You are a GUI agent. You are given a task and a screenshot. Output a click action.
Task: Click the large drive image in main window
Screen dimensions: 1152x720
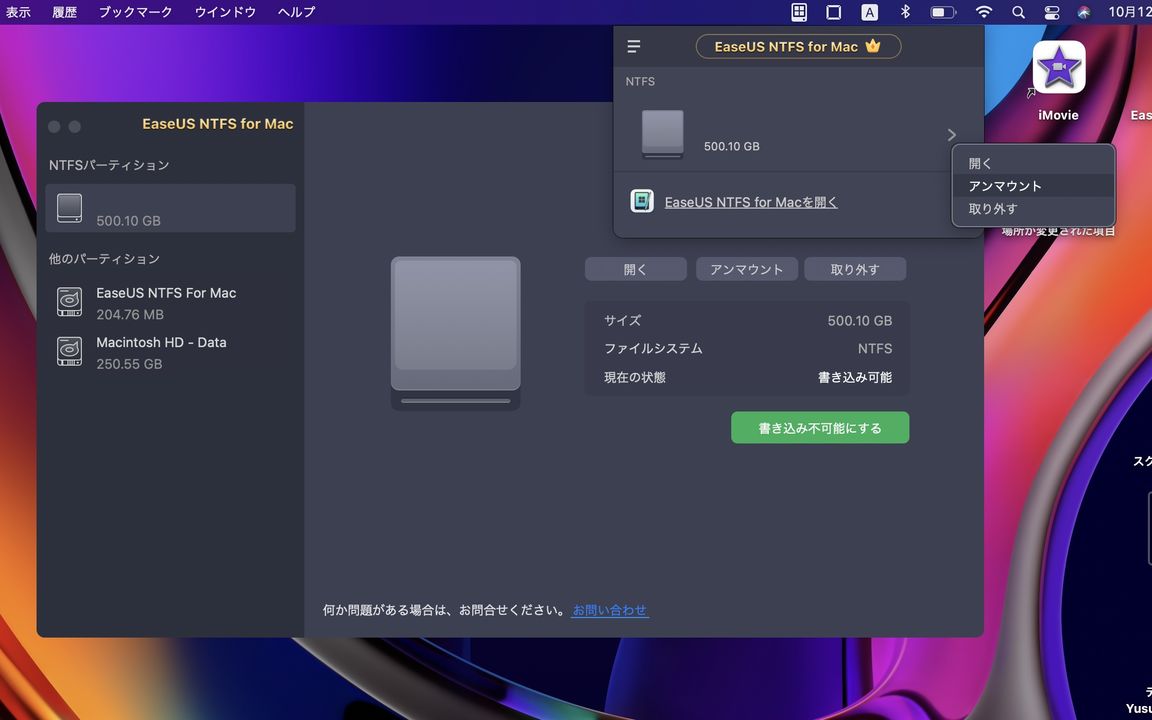pos(456,333)
